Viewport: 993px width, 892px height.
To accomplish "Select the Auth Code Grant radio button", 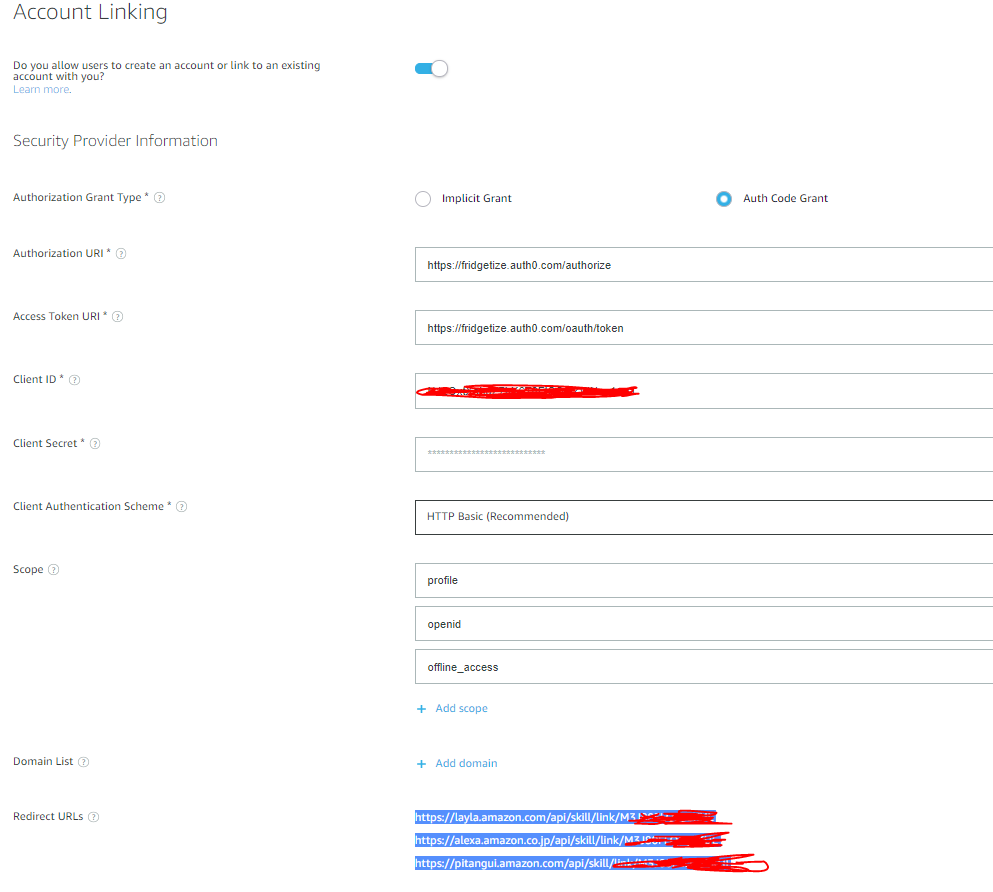I will tap(723, 198).
